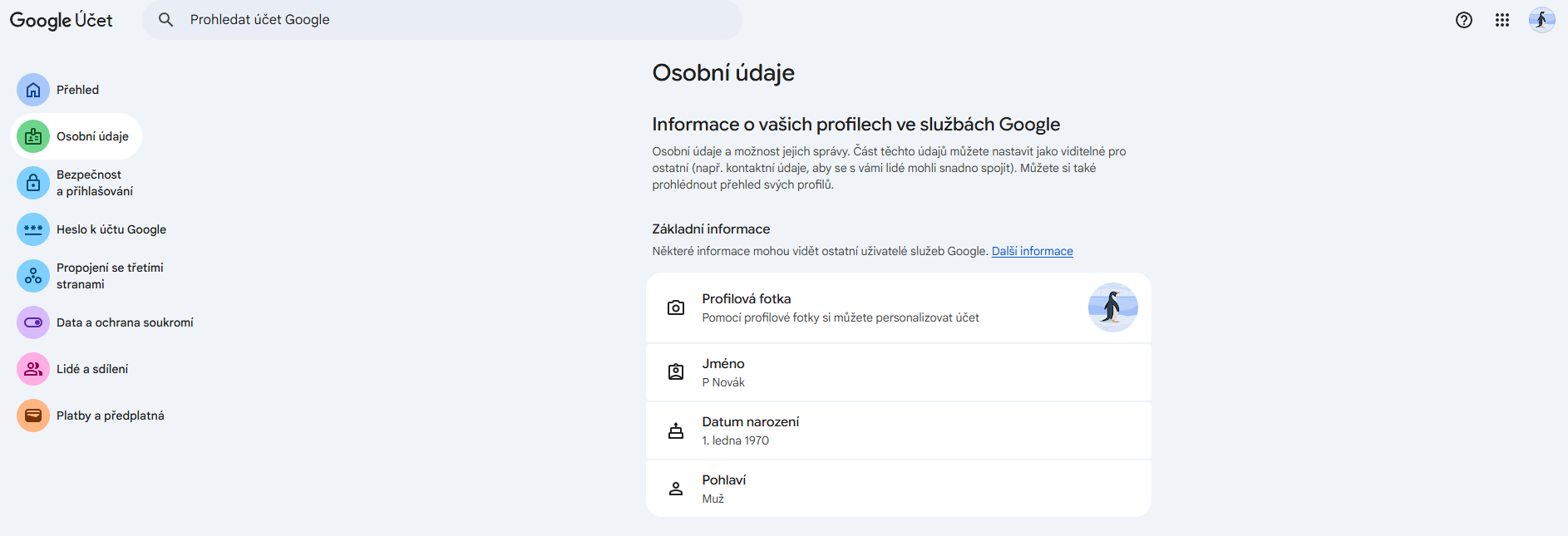The height and width of the screenshot is (536, 1568).
Task: Click the search magnifier icon
Action: [166, 20]
